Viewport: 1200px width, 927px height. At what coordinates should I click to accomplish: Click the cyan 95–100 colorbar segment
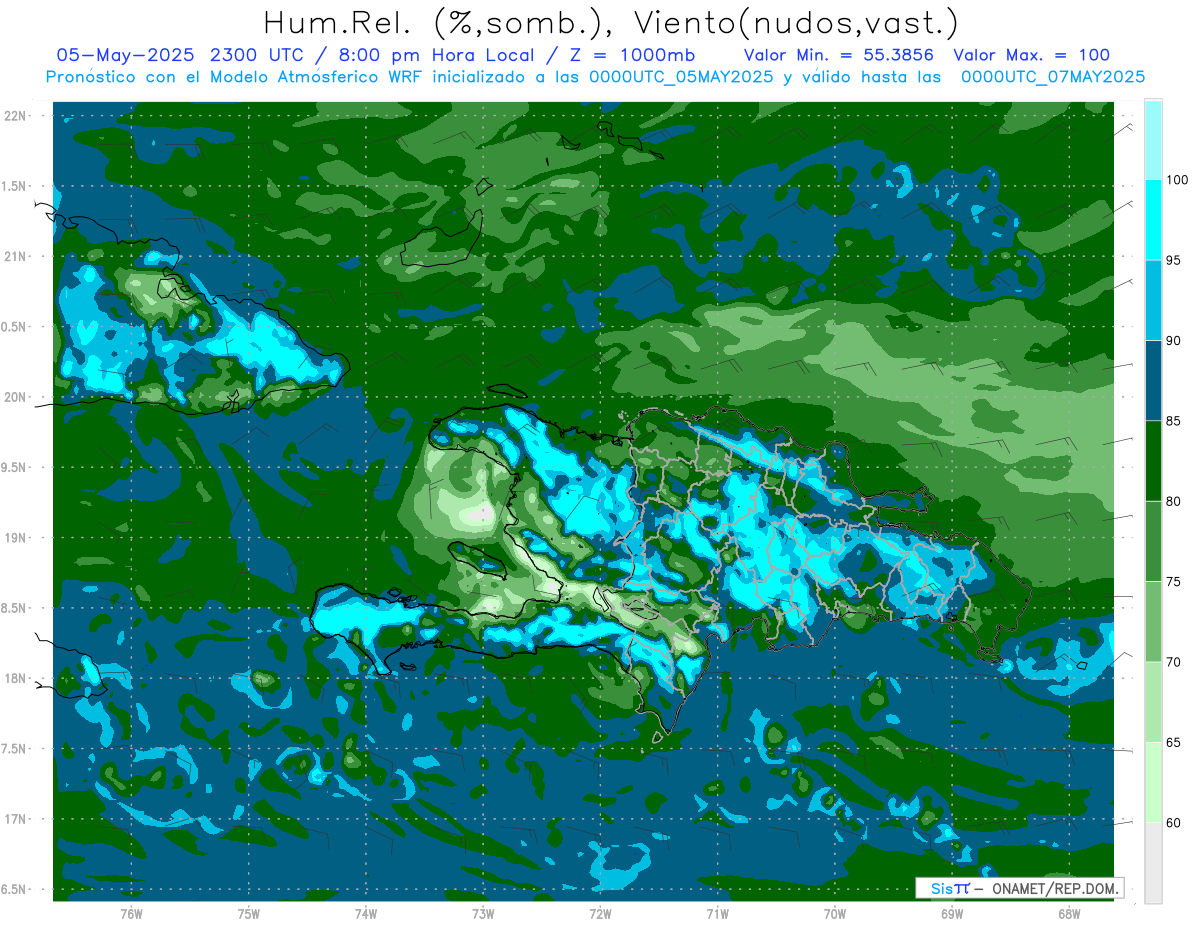tap(1153, 220)
